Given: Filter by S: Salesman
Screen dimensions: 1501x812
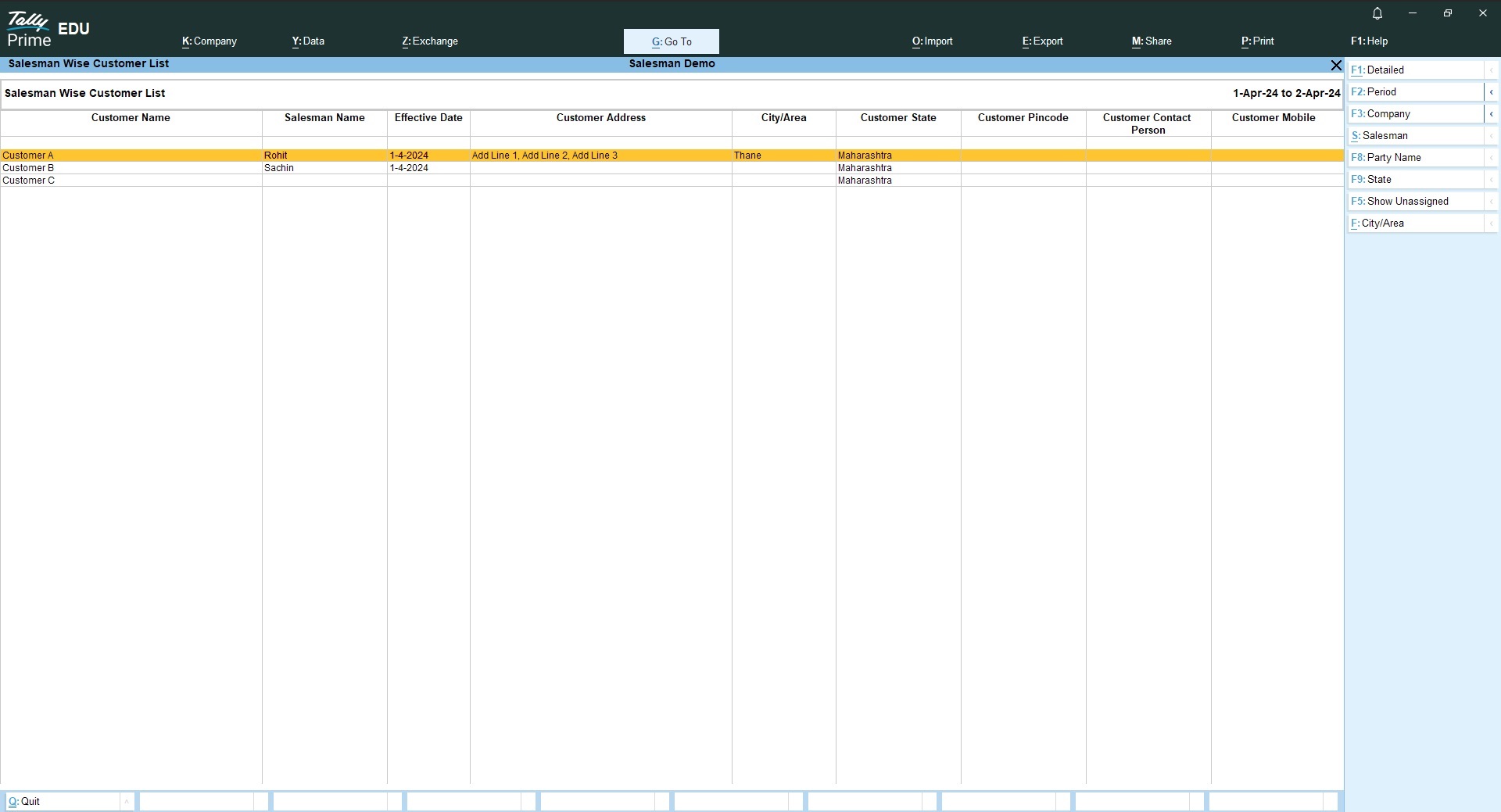Looking at the screenshot, I should click(x=1415, y=136).
